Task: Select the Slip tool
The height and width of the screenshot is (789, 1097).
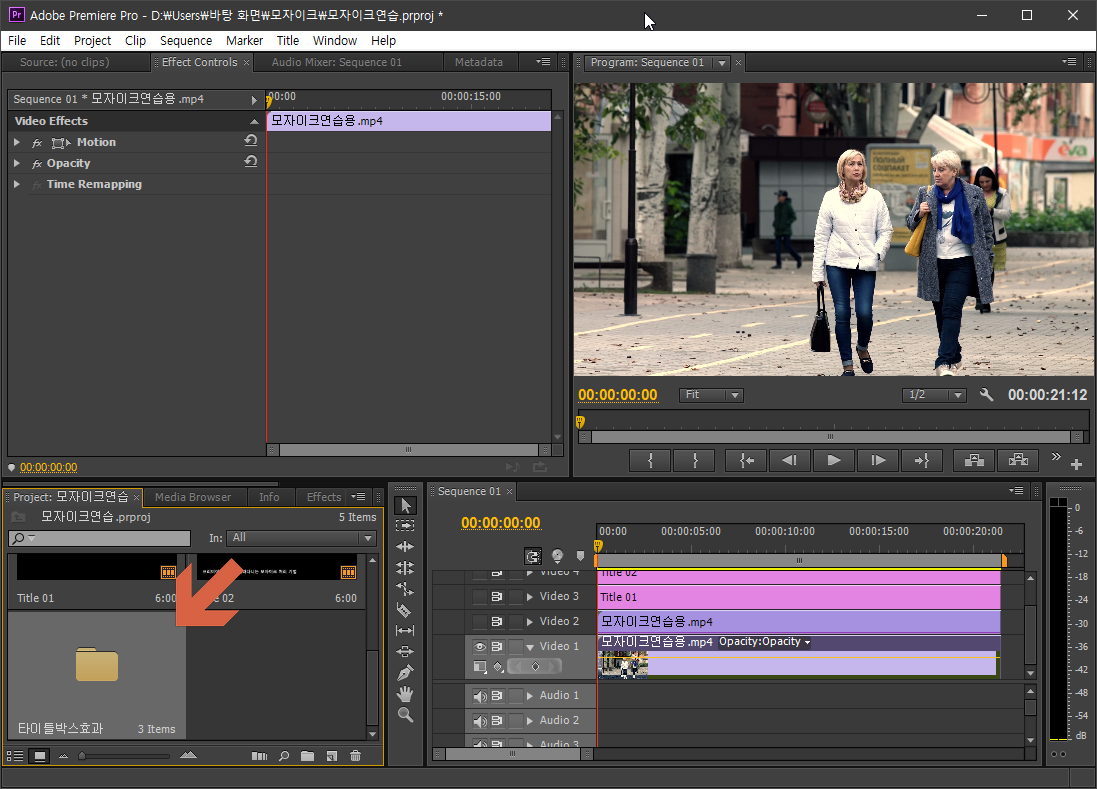Action: (405, 631)
